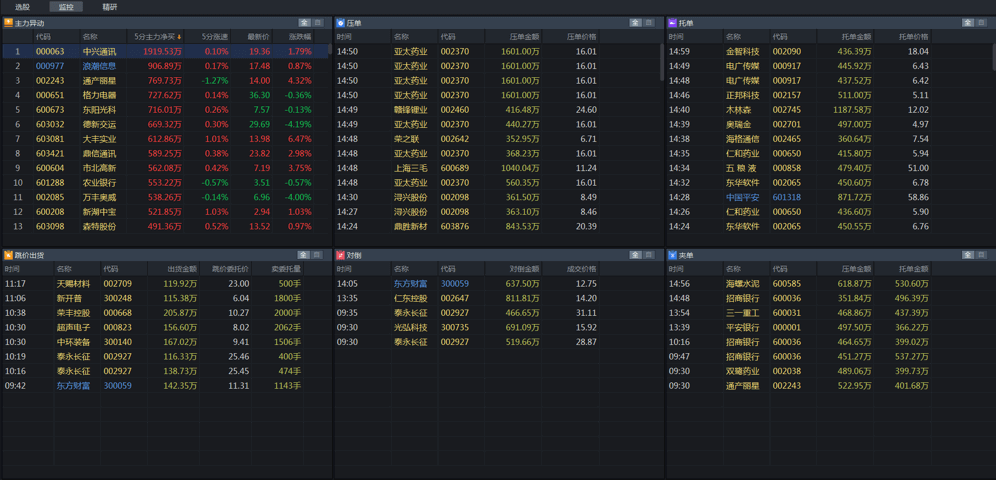
Task: Click code 601318 in 托单 list
Action: point(786,197)
